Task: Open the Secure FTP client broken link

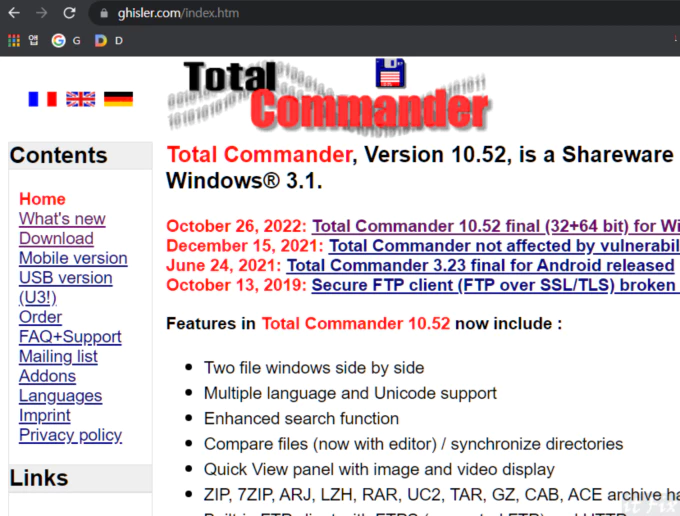Action: click(x=496, y=285)
